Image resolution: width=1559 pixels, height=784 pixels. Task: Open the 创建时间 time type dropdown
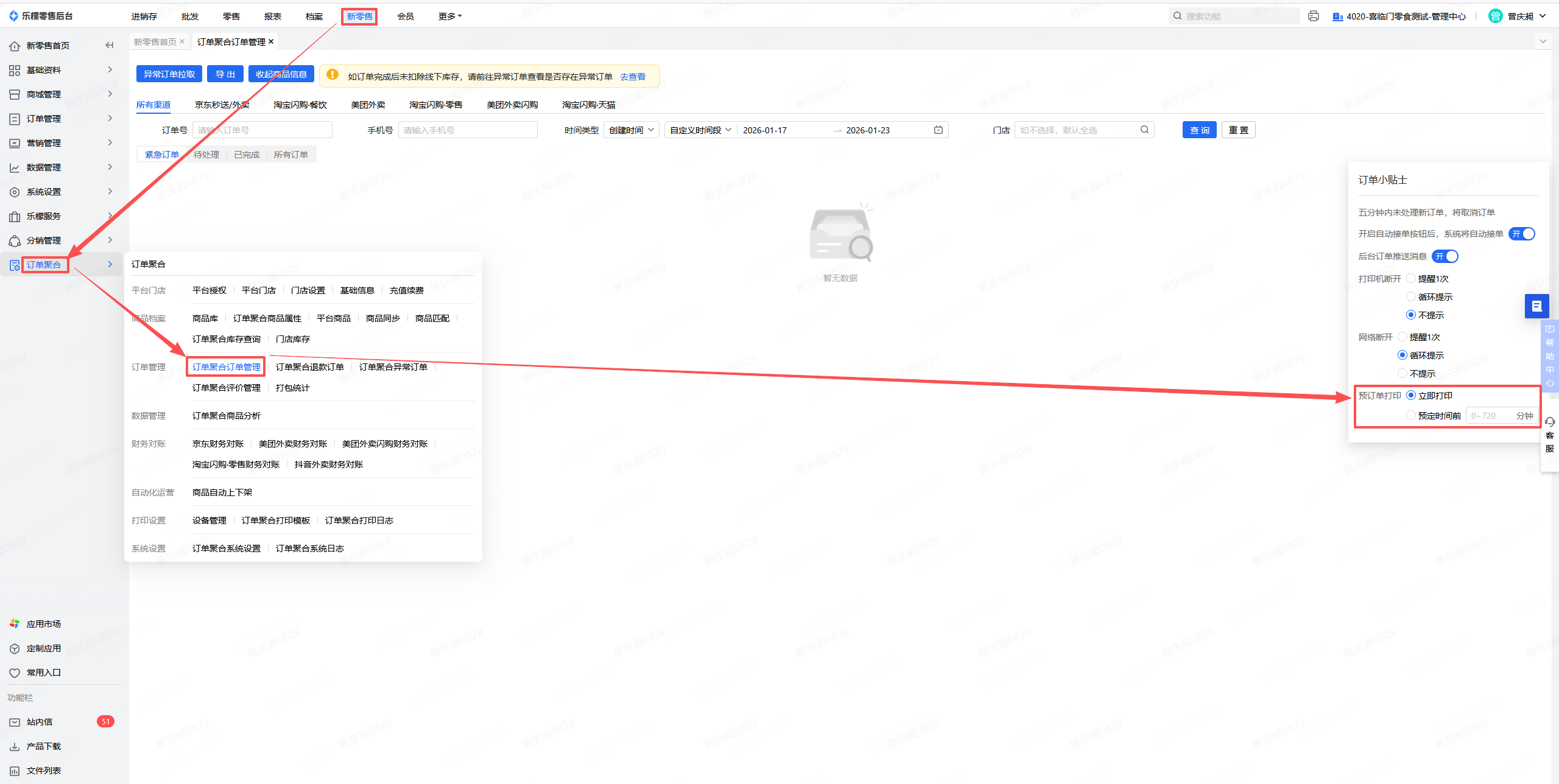click(x=631, y=130)
